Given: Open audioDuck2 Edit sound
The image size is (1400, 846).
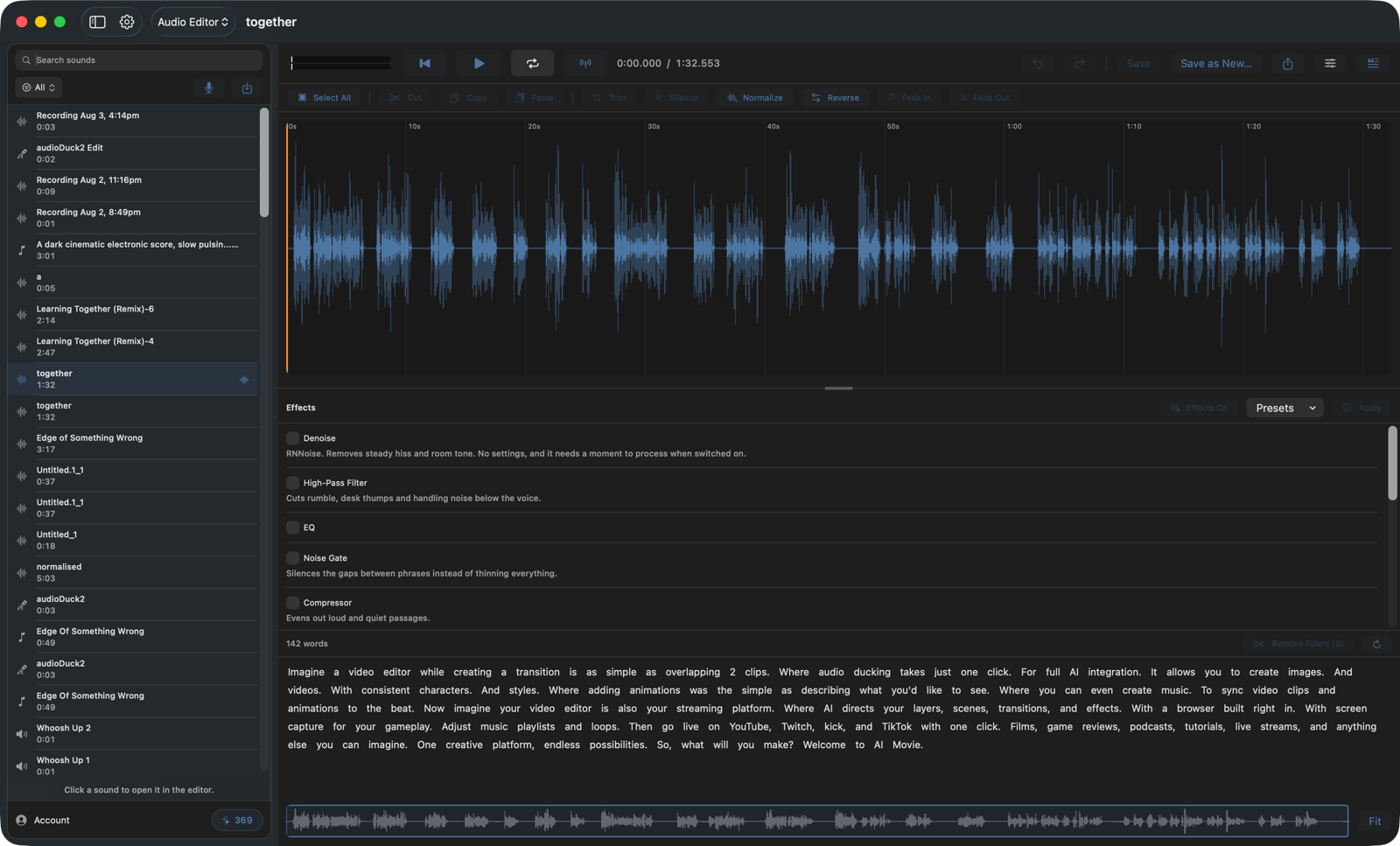Looking at the screenshot, I should click(133, 153).
